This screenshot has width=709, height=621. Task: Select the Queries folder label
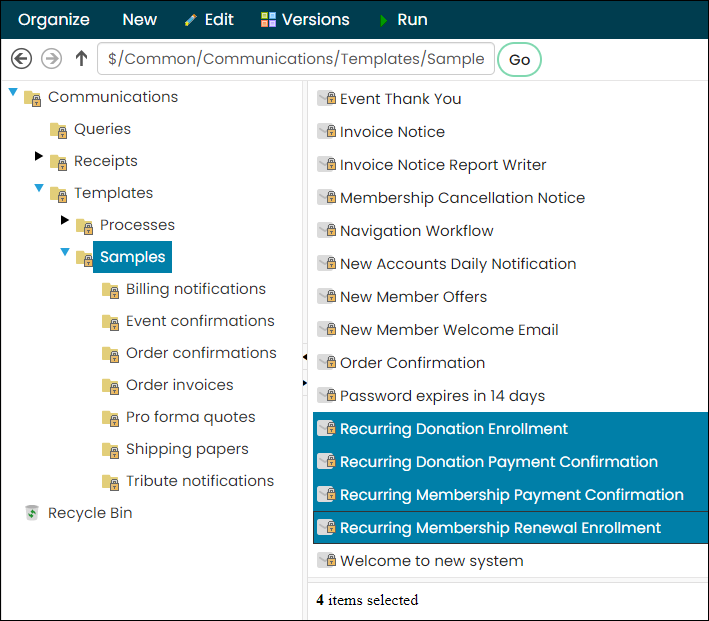(x=102, y=129)
